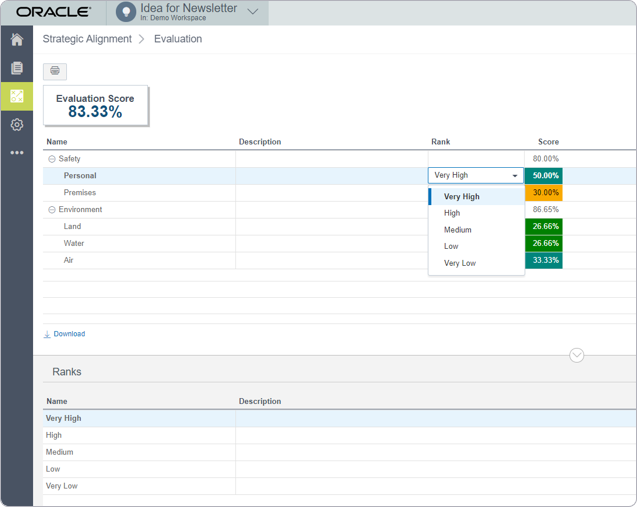Click the Ranks table Description column header
This screenshot has width=637, height=507.
[260, 401]
